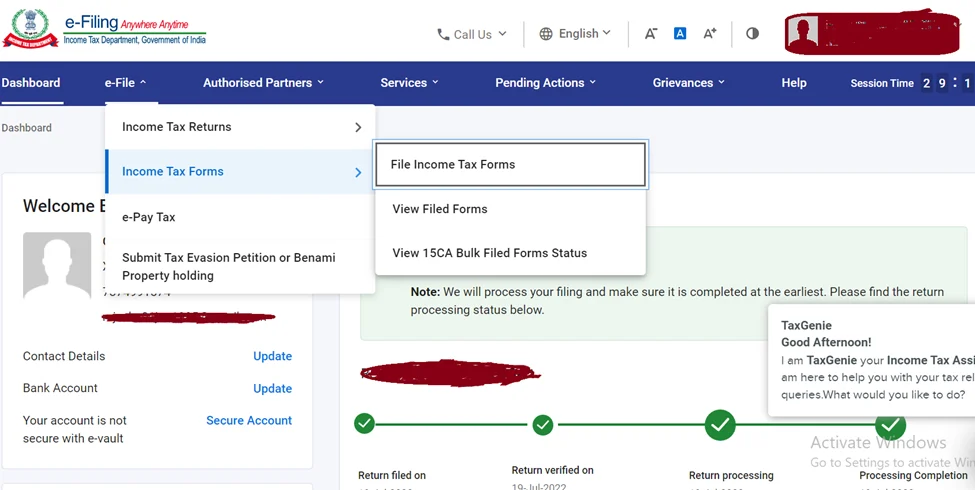975x490 pixels.
Task: Reset to default font size A icon
Action: point(680,34)
